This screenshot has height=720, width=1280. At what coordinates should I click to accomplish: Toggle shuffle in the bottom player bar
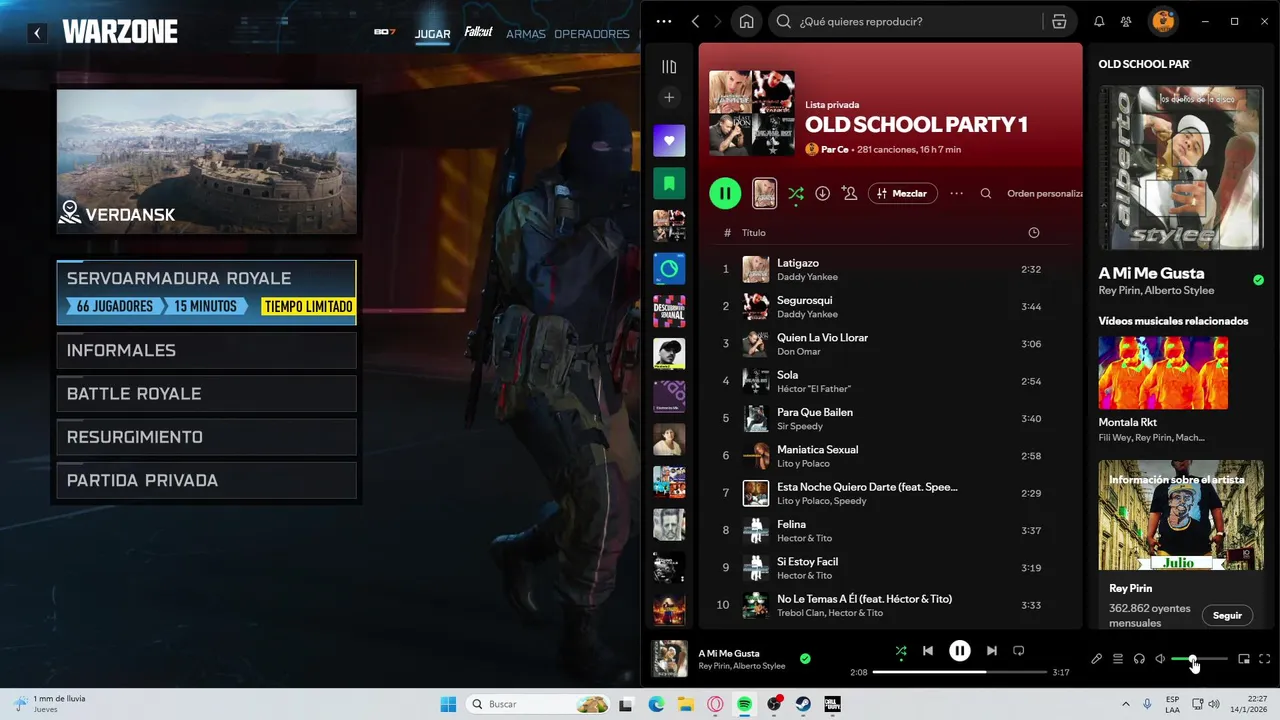901,651
